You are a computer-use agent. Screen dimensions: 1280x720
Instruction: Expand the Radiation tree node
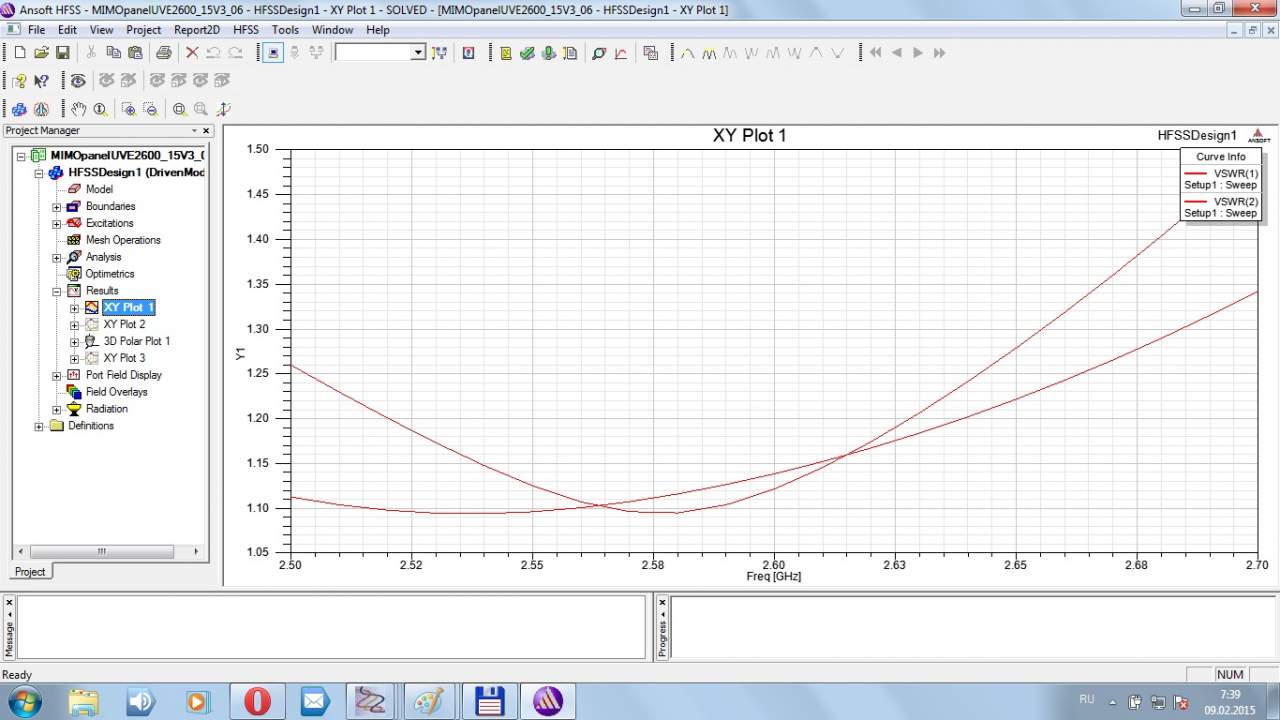pos(57,409)
